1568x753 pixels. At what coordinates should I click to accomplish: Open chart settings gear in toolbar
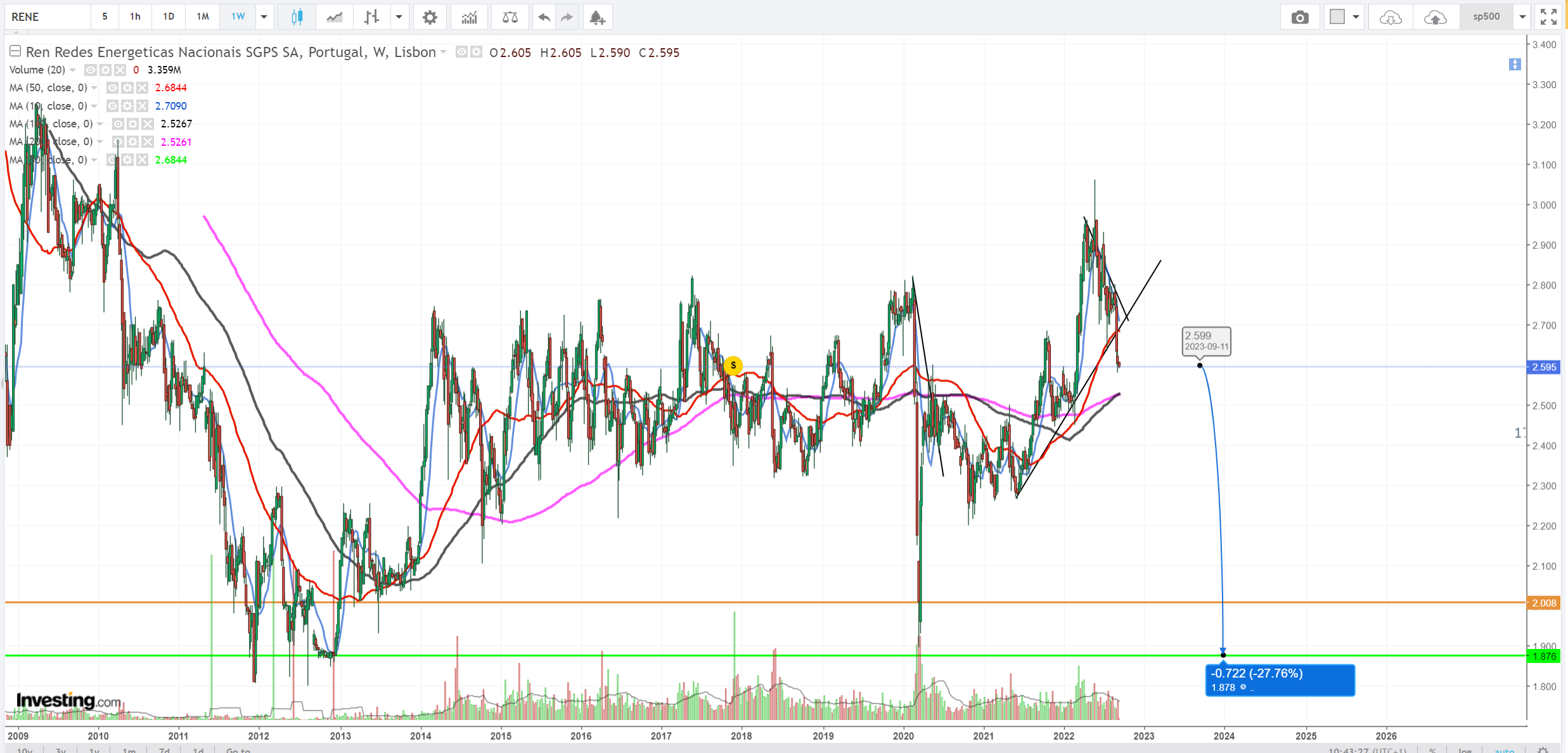point(430,17)
